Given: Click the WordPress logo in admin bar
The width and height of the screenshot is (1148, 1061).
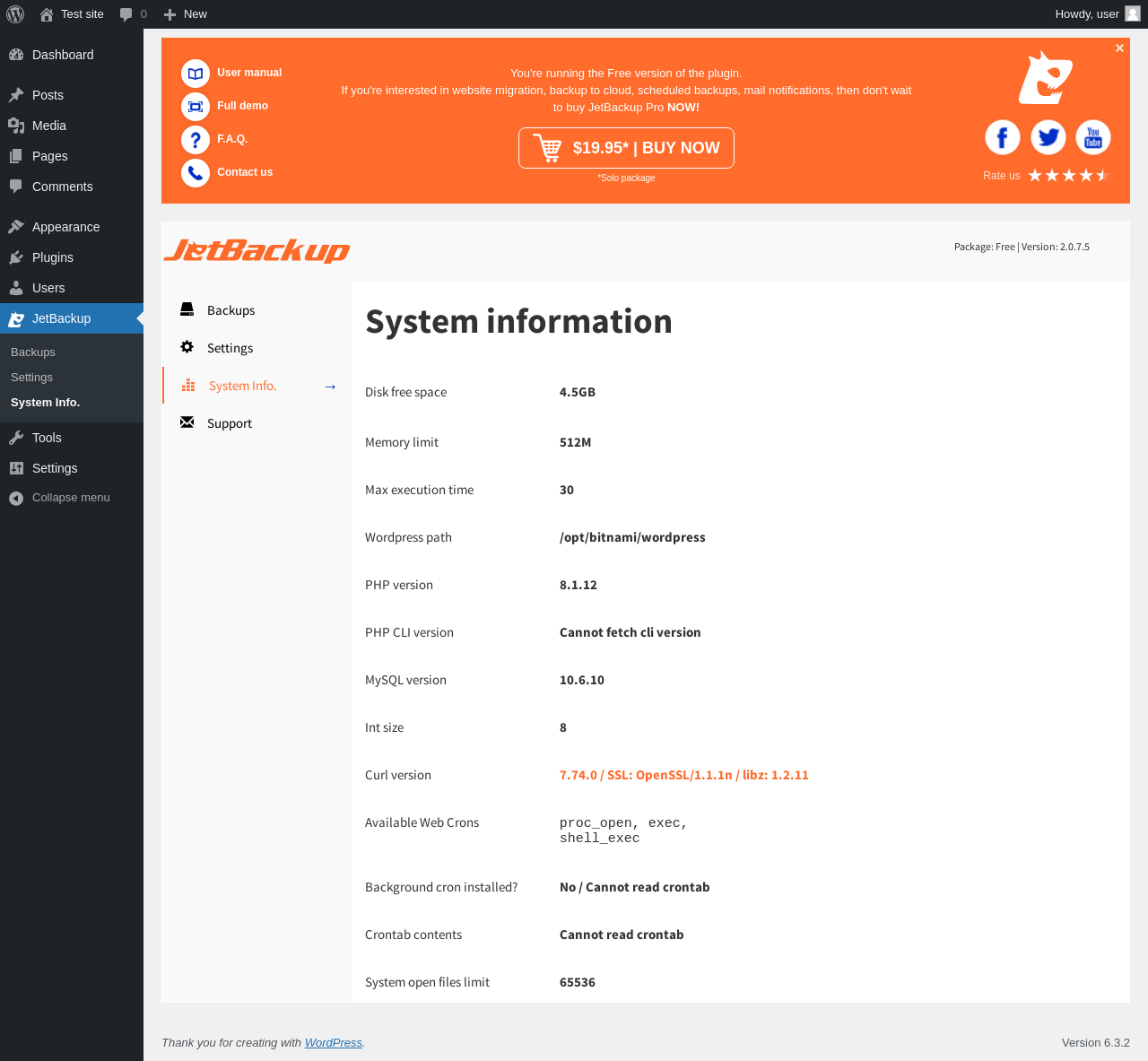Looking at the screenshot, I should 15,14.
